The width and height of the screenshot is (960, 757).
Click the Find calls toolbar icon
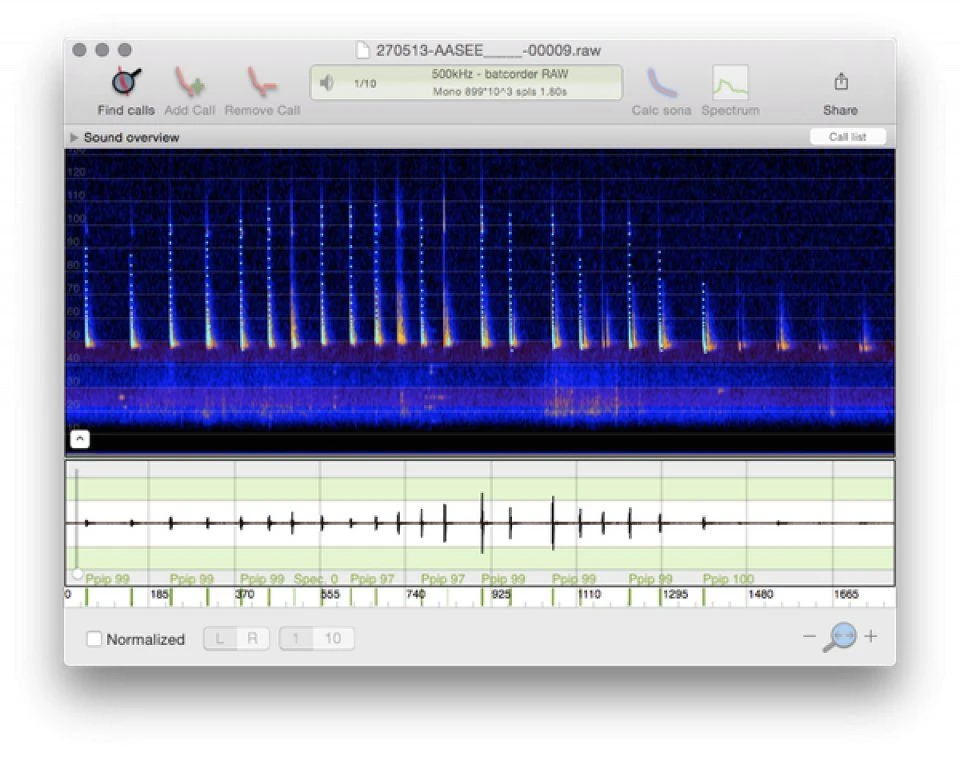[x=126, y=82]
